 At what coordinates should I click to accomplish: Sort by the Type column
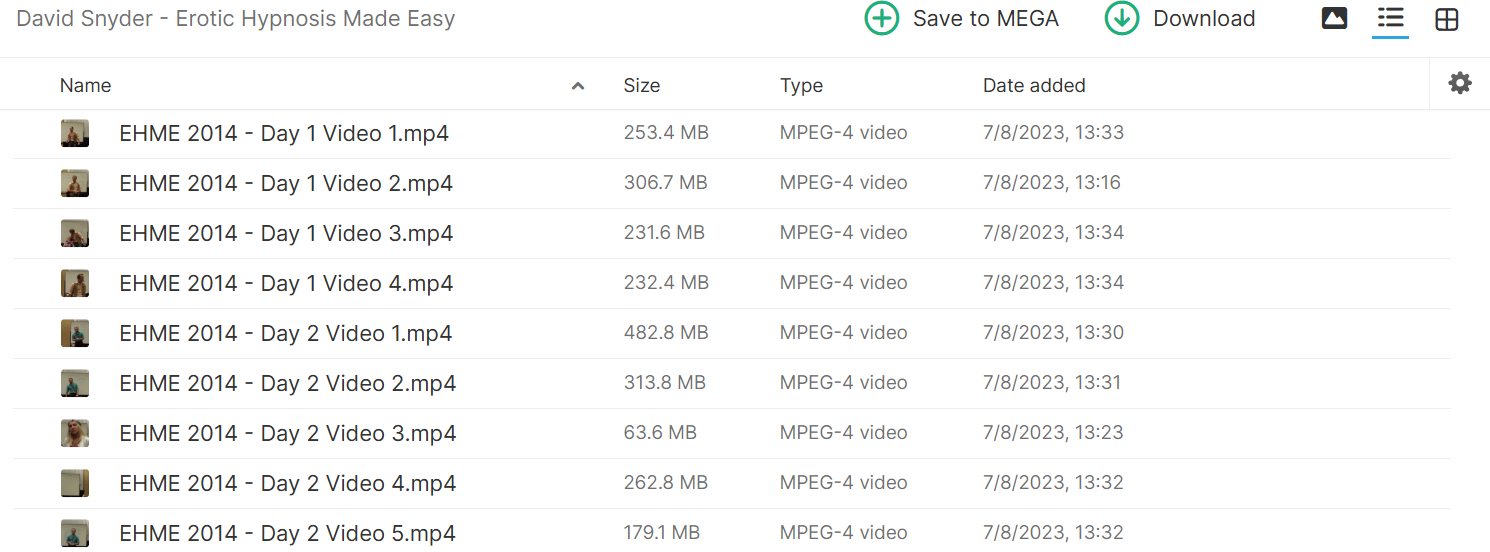[801, 85]
